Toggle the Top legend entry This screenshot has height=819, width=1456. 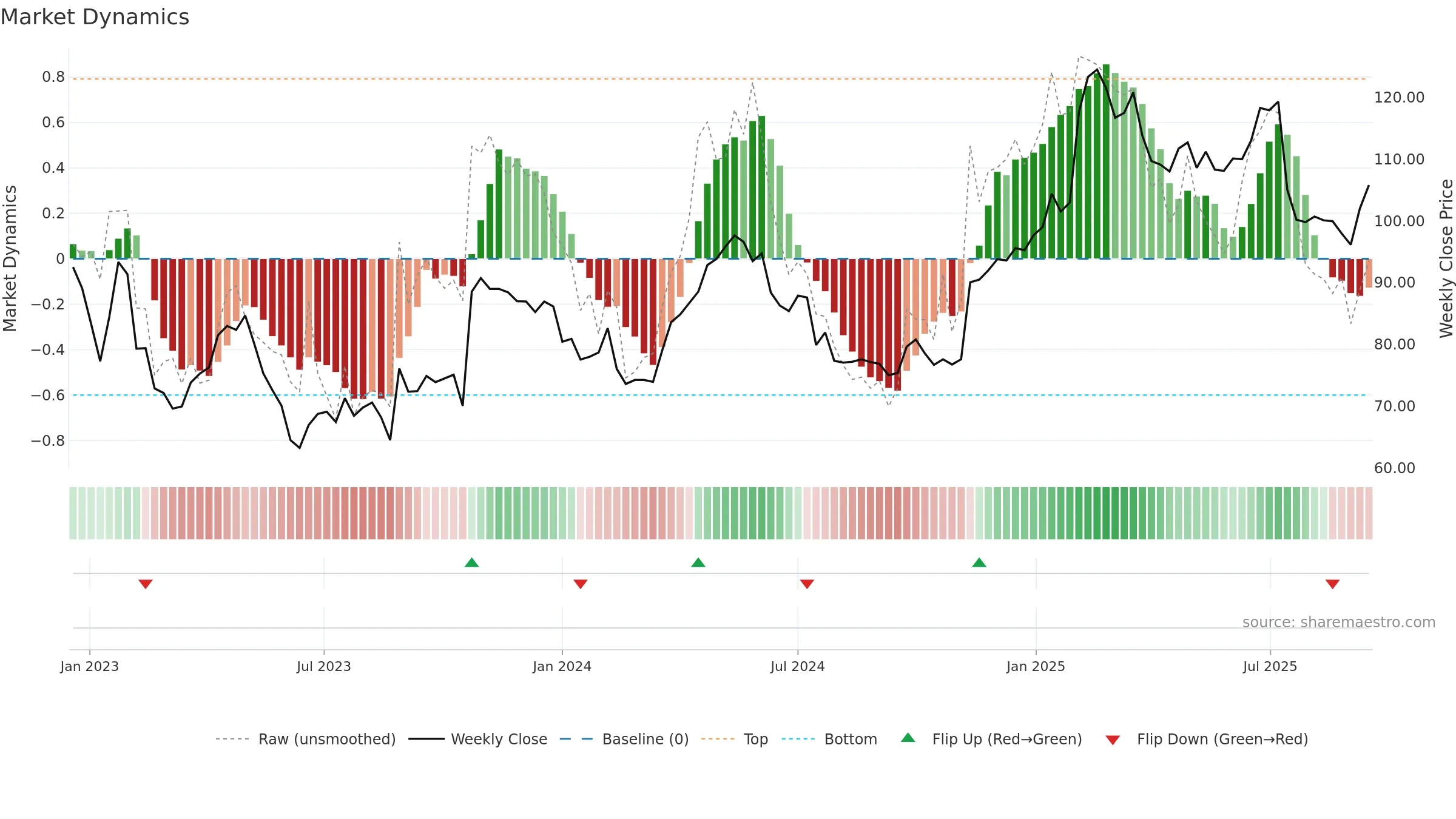(734, 739)
